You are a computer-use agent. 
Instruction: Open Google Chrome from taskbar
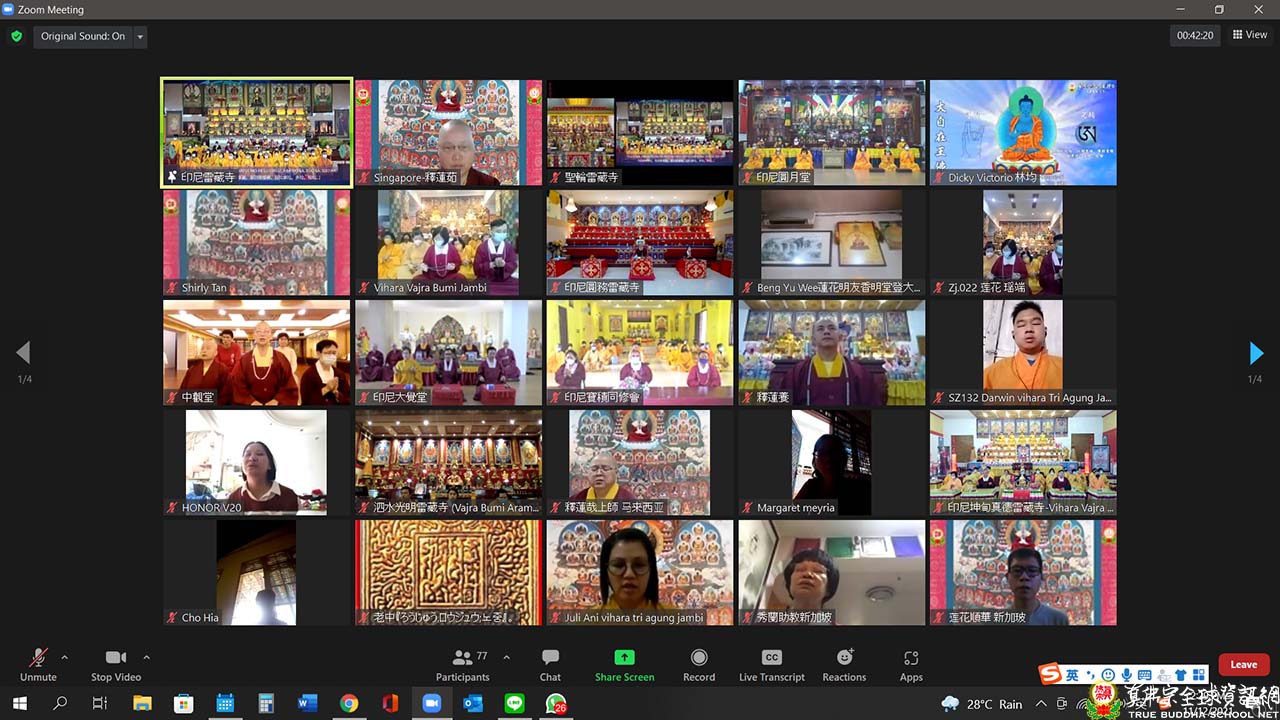click(348, 704)
